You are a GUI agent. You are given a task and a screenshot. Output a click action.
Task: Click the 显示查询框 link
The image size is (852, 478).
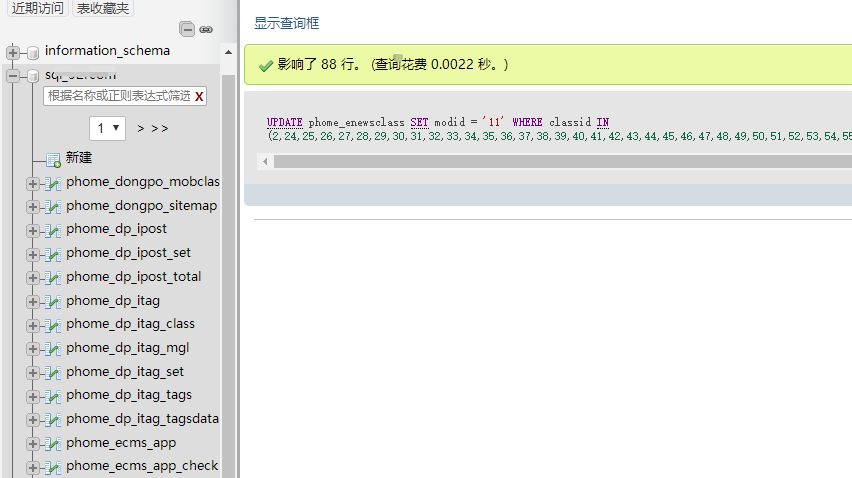click(x=287, y=22)
